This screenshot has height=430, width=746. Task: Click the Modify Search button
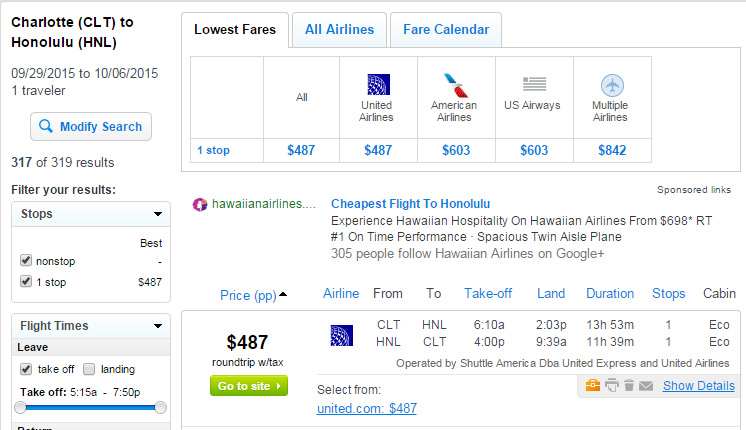click(91, 127)
